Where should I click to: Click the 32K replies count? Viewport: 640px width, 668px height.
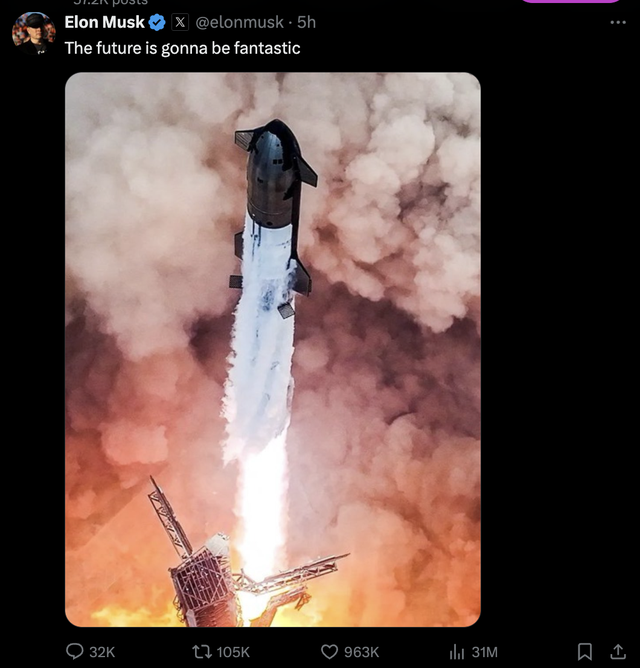pyautogui.click(x=102, y=651)
